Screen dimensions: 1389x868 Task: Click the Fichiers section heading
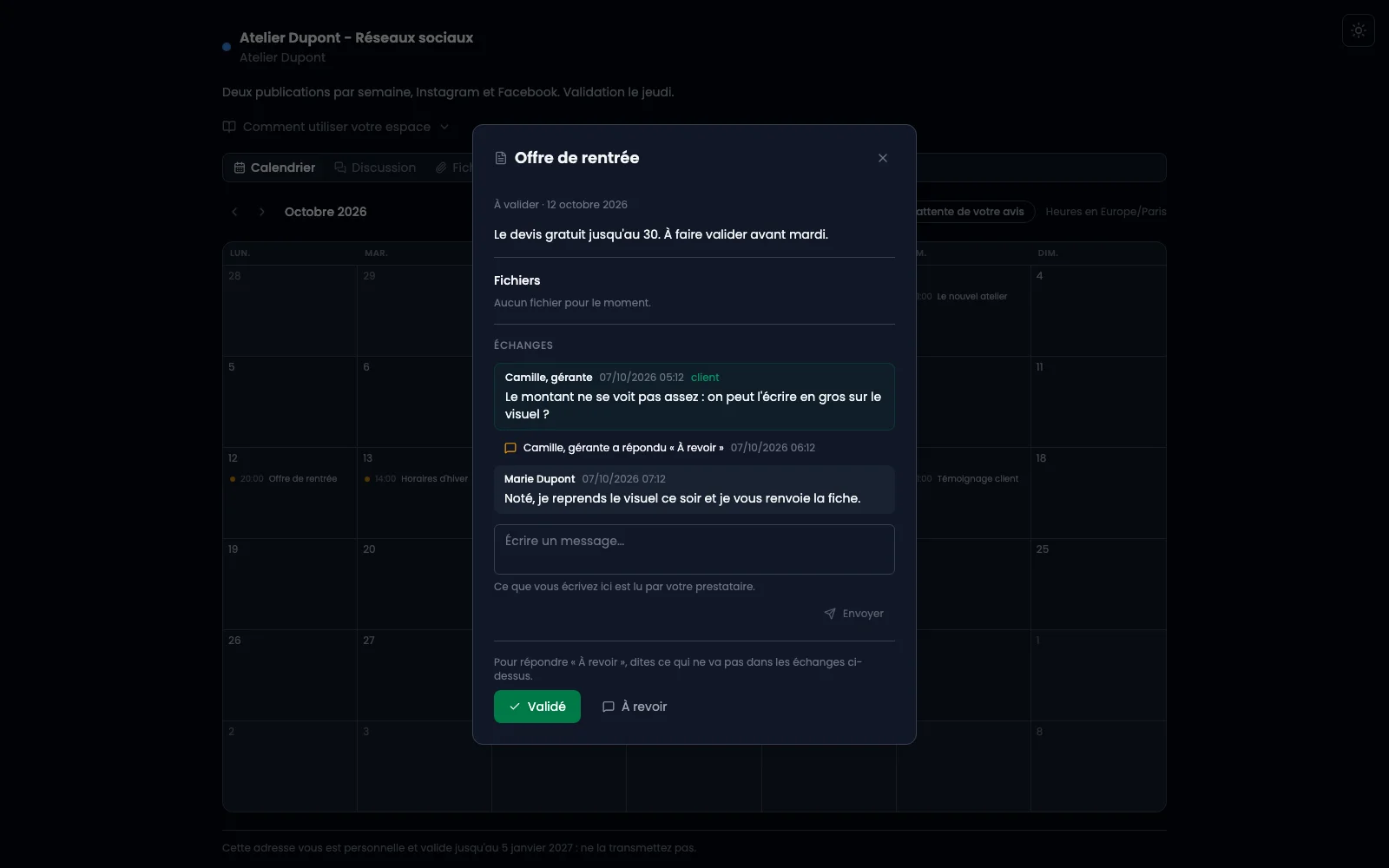click(x=517, y=280)
